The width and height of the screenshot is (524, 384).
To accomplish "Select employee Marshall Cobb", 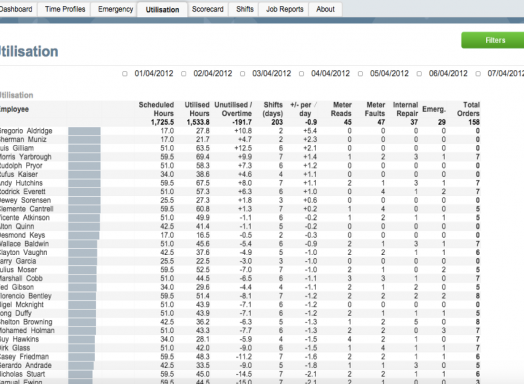I will click(x=21, y=278).
